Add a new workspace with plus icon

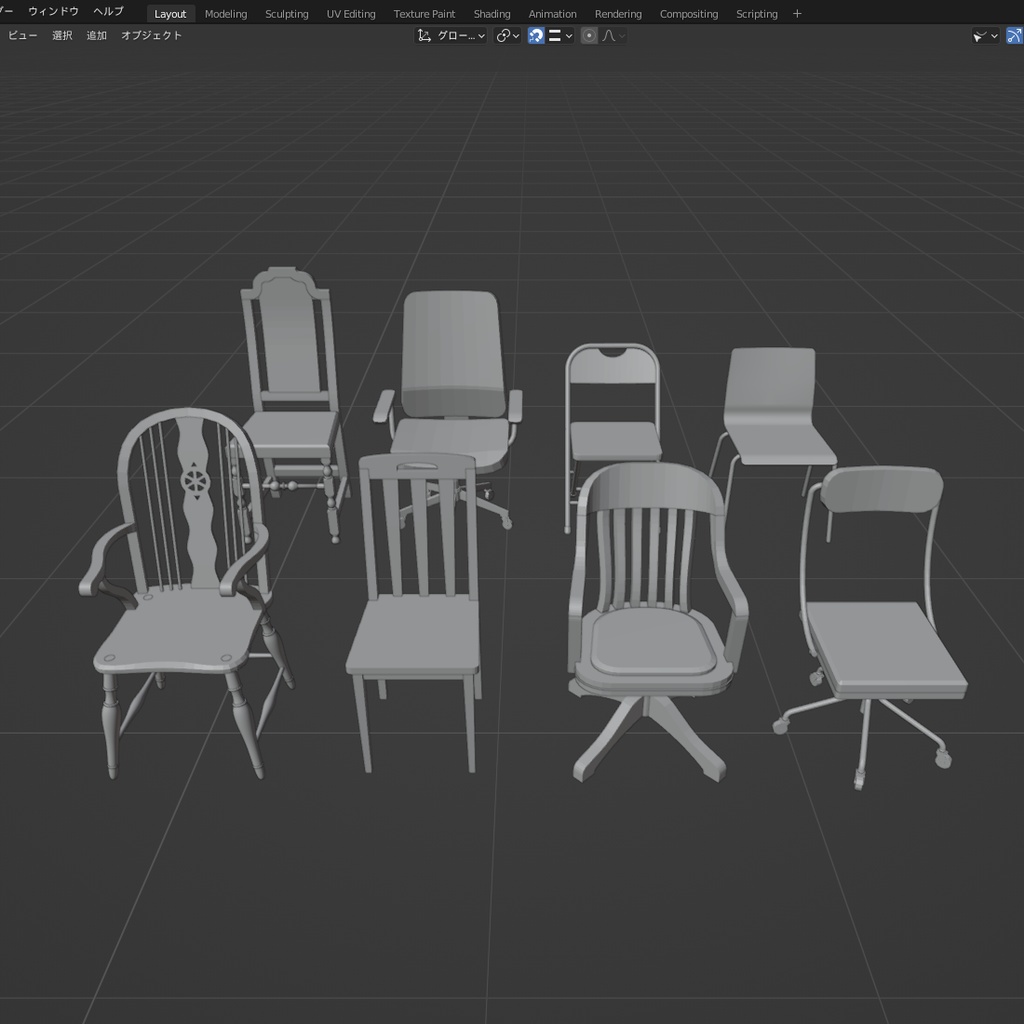coord(797,14)
